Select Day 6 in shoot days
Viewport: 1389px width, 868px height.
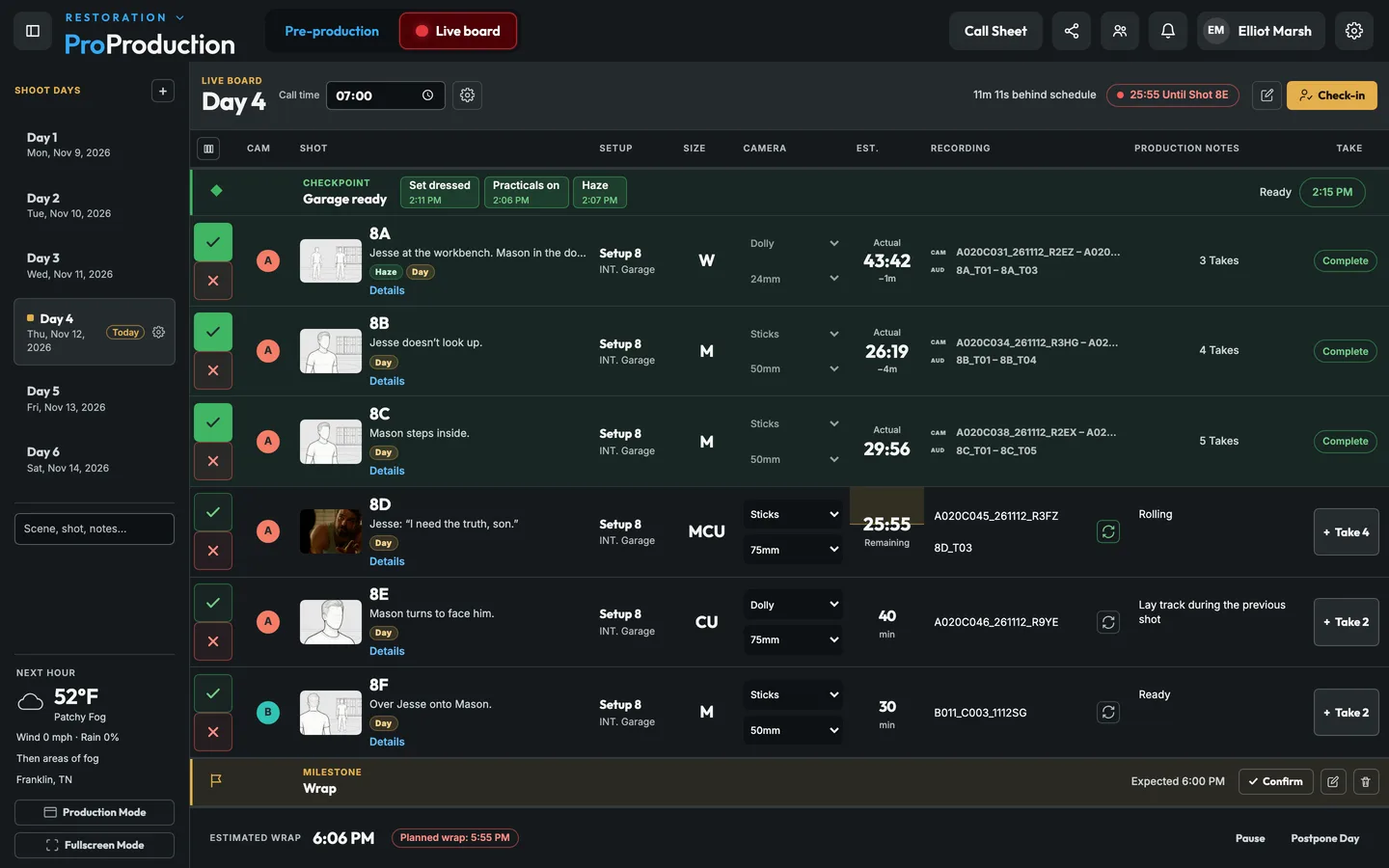(x=95, y=459)
